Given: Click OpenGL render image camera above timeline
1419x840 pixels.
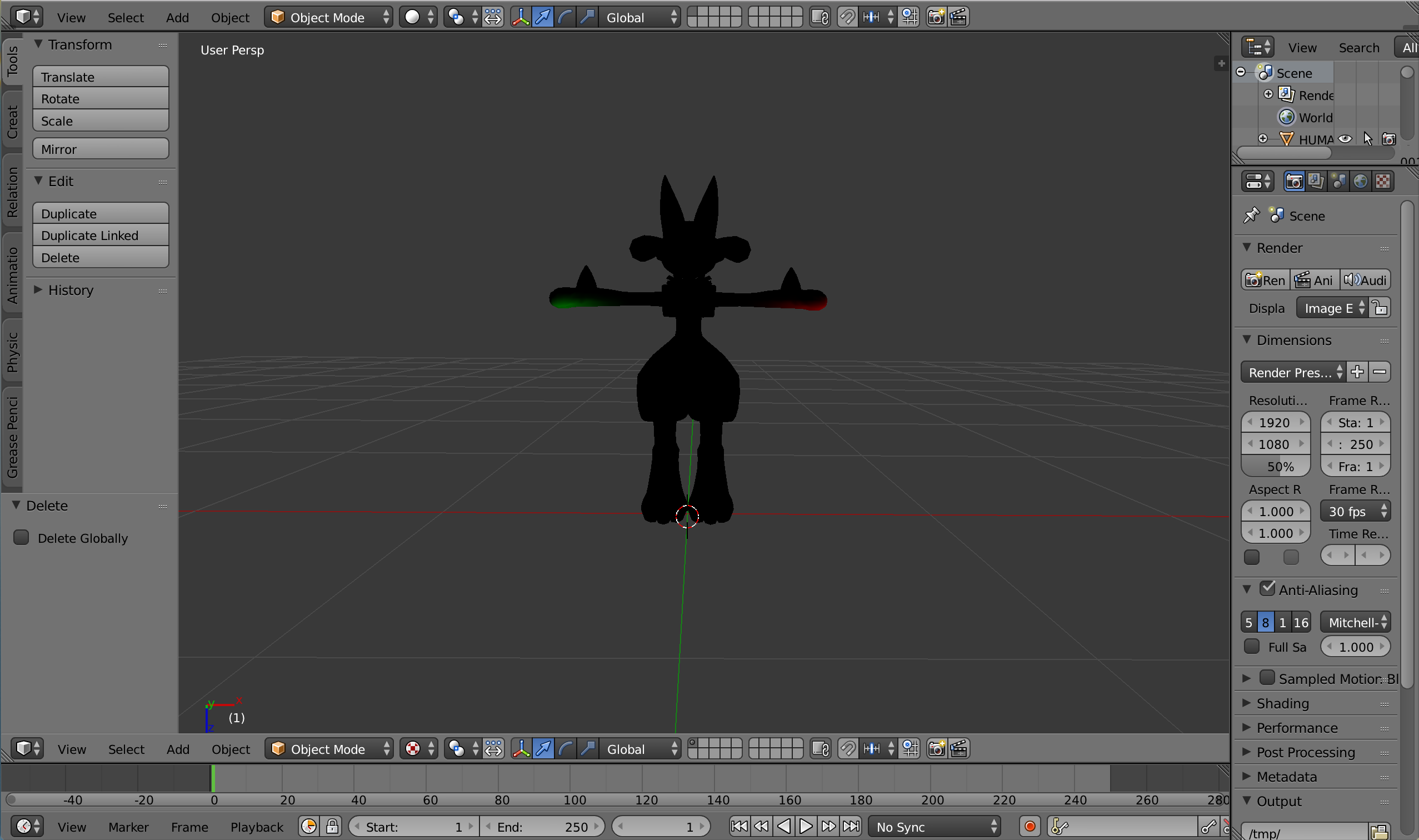Looking at the screenshot, I should click(937, 749).
